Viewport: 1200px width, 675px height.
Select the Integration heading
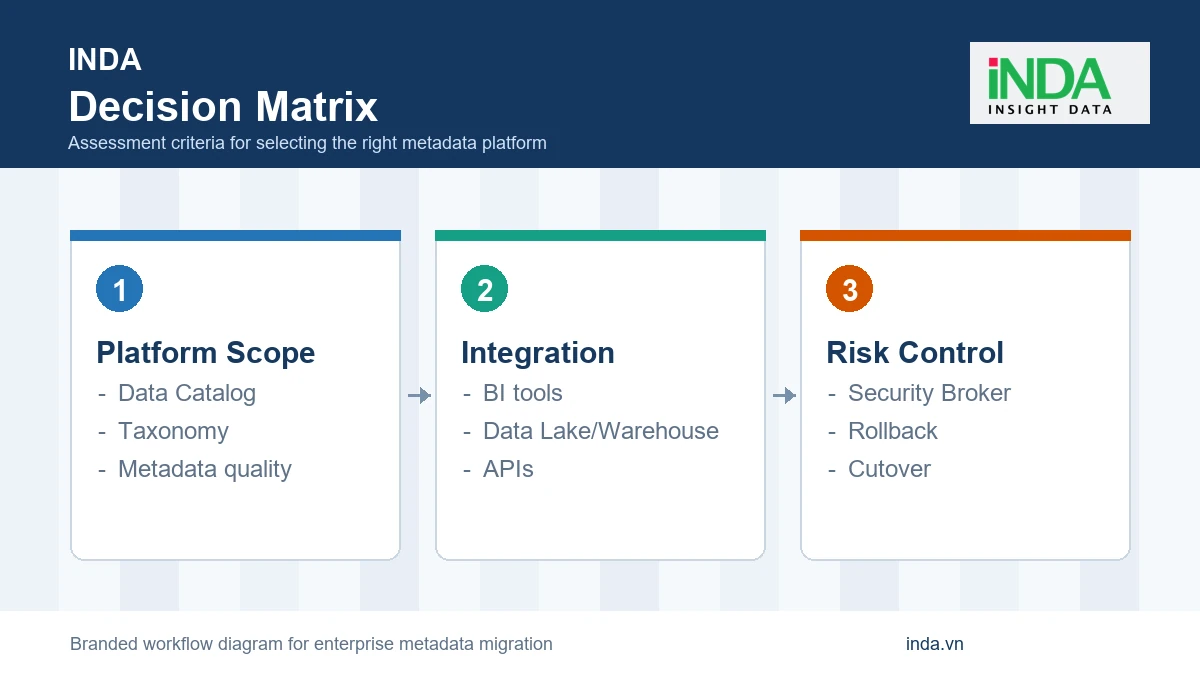coord(538,353)
